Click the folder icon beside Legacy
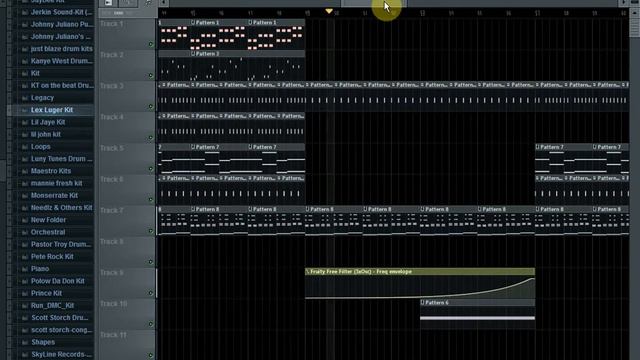Viewport: 640px width, 360px height. (x=24, y=98)
